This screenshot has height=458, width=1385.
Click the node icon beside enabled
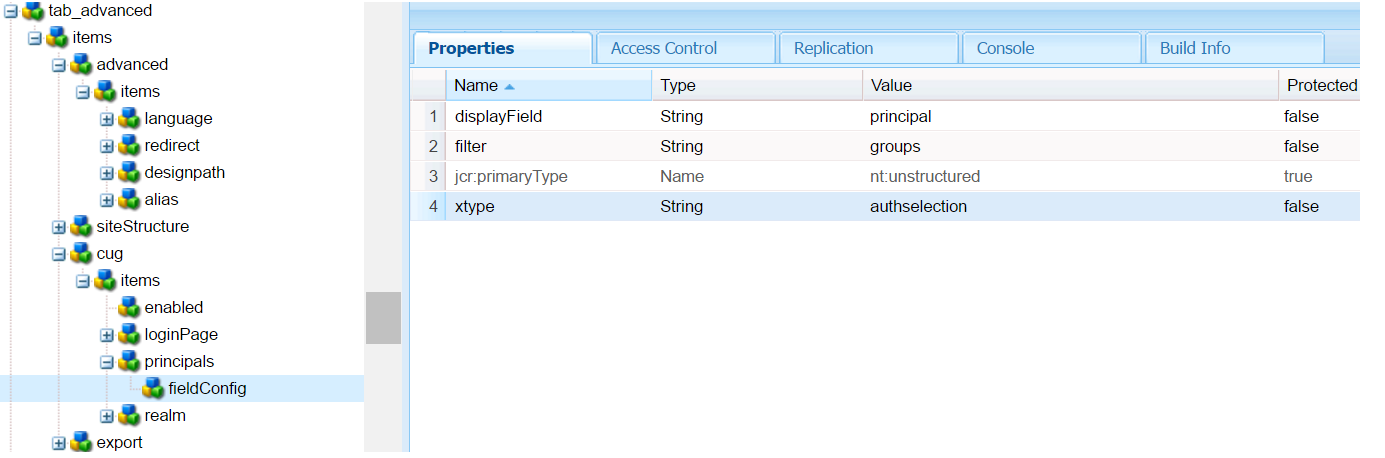point(129,307)
